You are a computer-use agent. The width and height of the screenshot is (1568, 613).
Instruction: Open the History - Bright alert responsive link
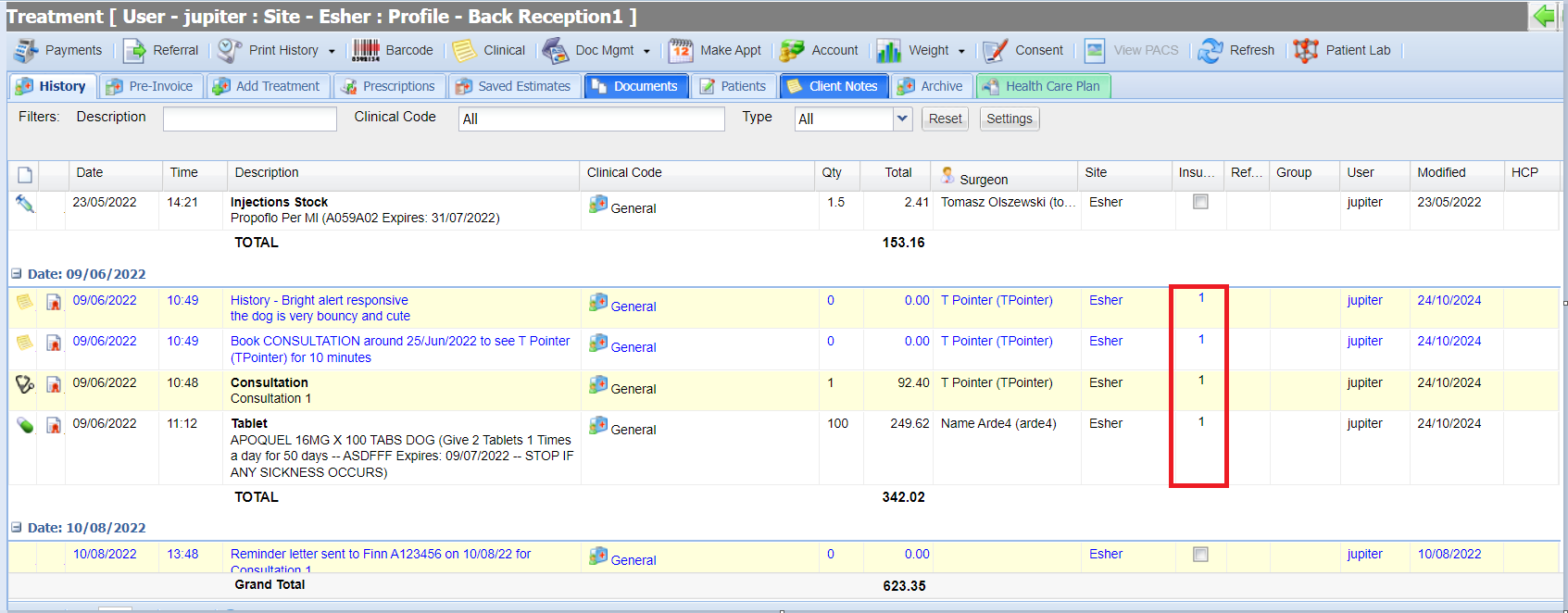320,300
